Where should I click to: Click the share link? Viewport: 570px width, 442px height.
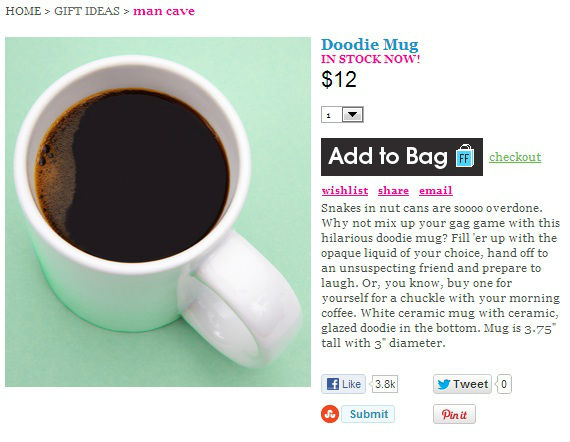[x=393, y=190]
